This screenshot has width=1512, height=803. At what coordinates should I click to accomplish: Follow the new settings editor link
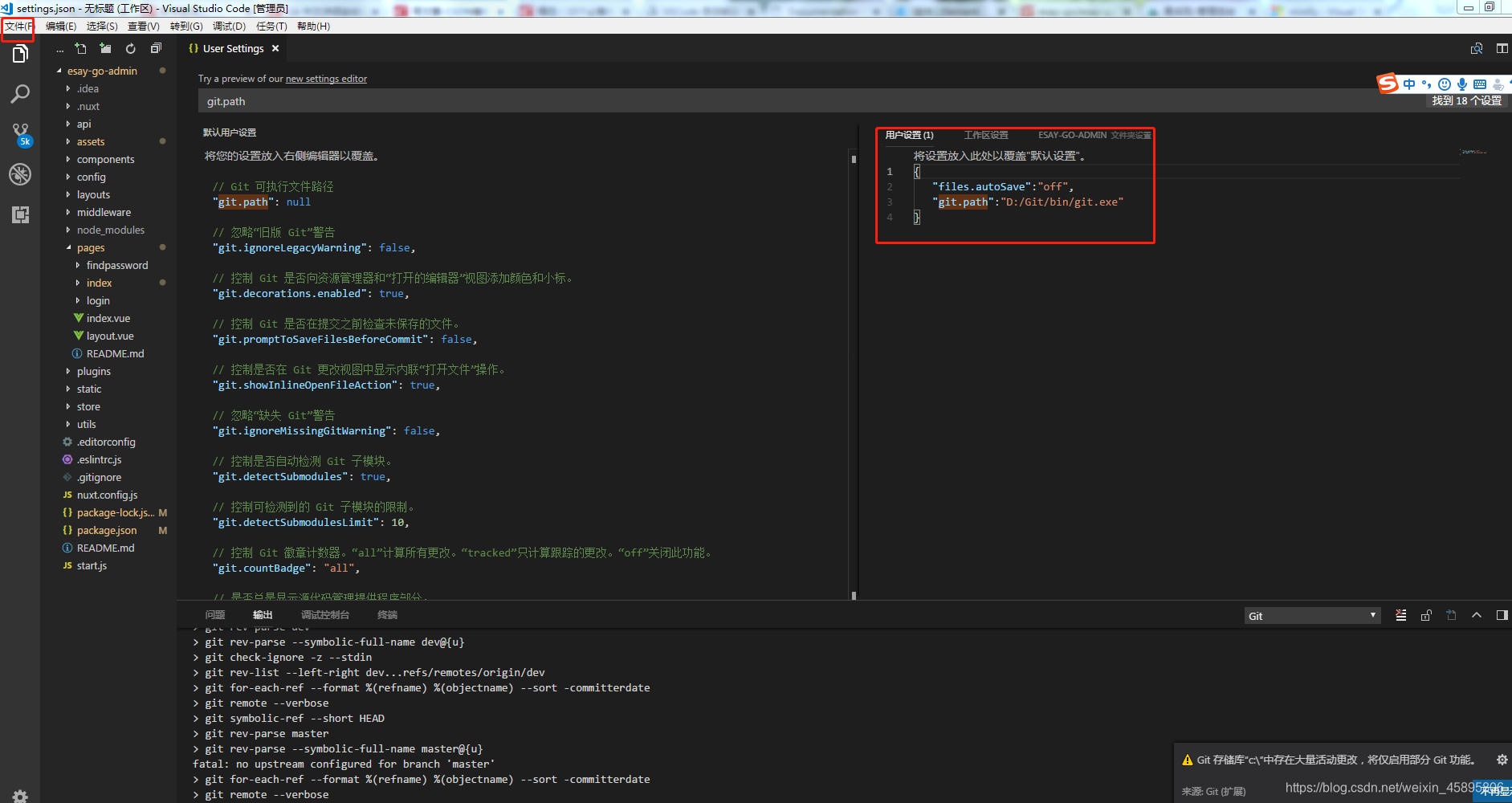326,79
